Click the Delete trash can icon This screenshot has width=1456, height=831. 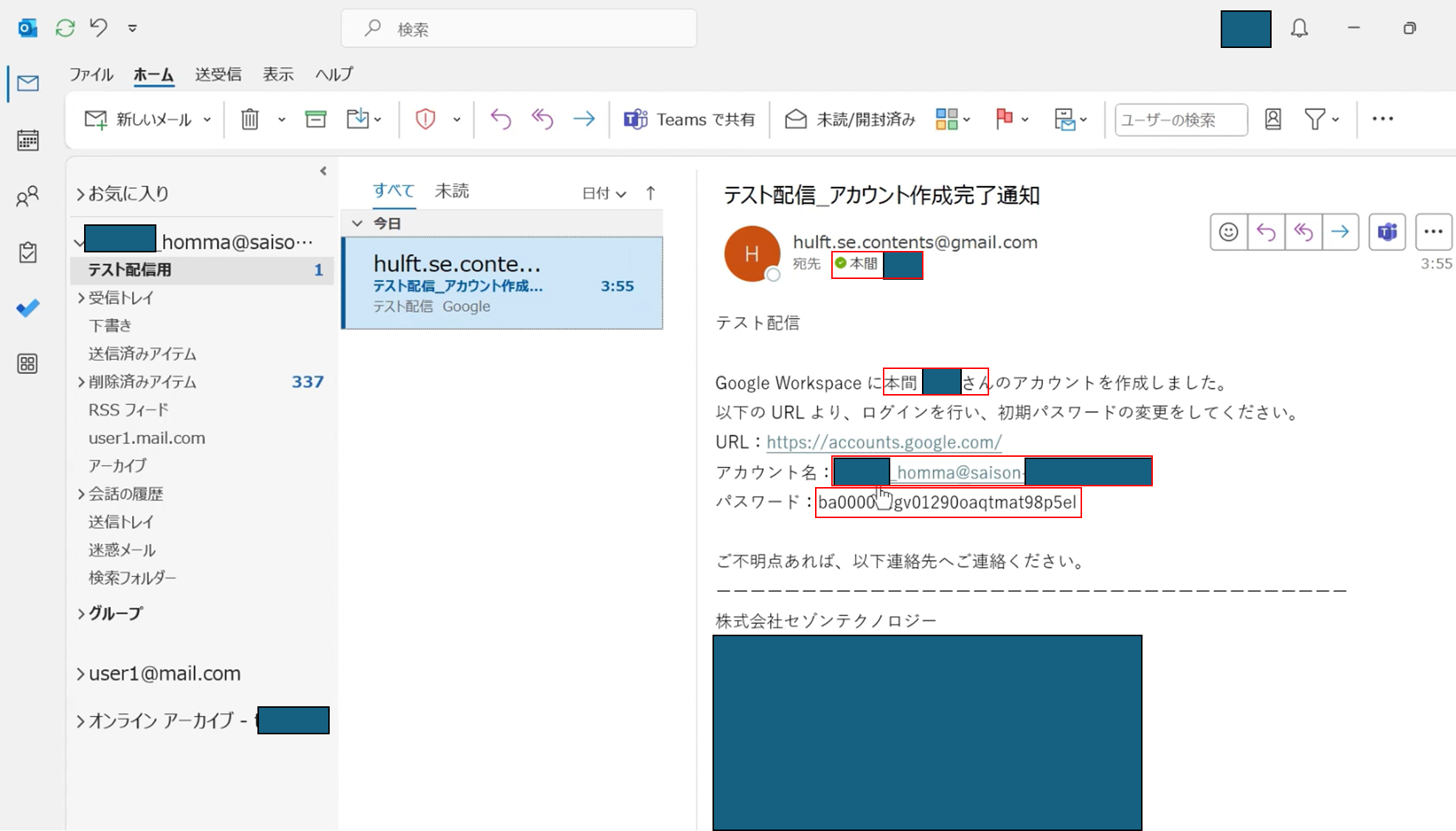(250, 119)
